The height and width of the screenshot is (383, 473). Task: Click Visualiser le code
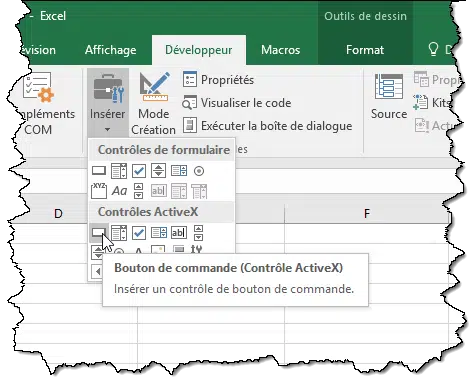(237, 103)
